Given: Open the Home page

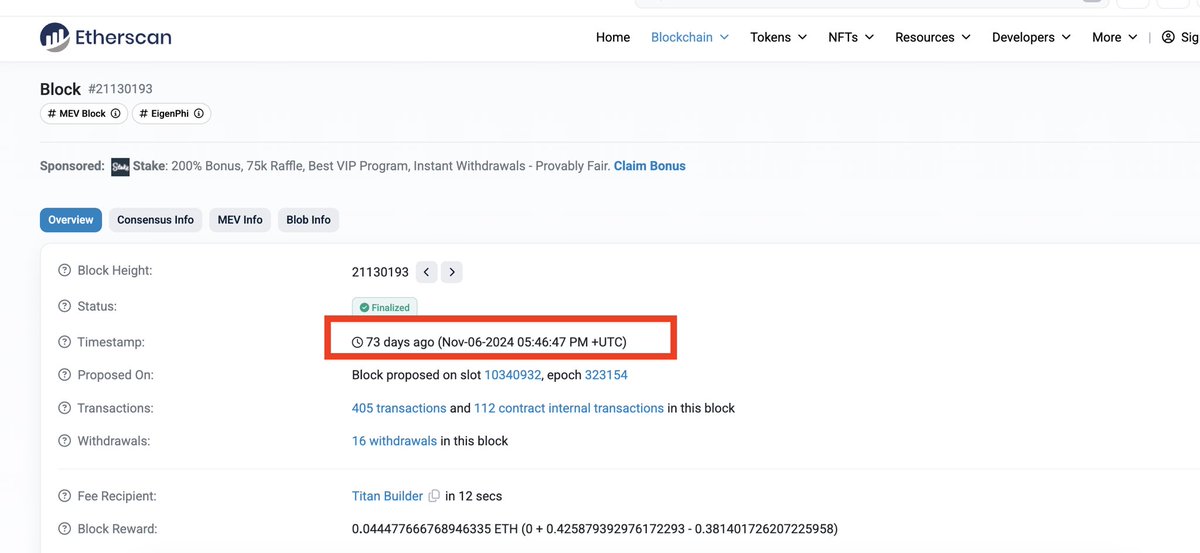Looking at the screenshot, I should [x=613, y=37].
